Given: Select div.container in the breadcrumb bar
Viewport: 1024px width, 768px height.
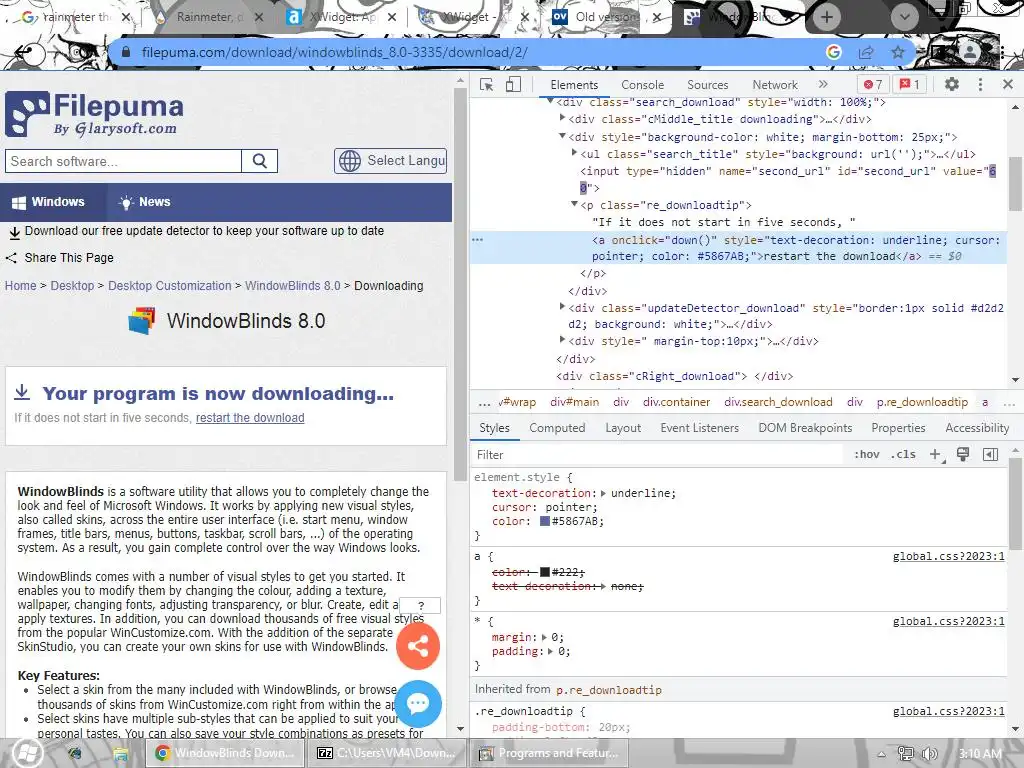Looking at the screenshot, I should coord(676,402).
